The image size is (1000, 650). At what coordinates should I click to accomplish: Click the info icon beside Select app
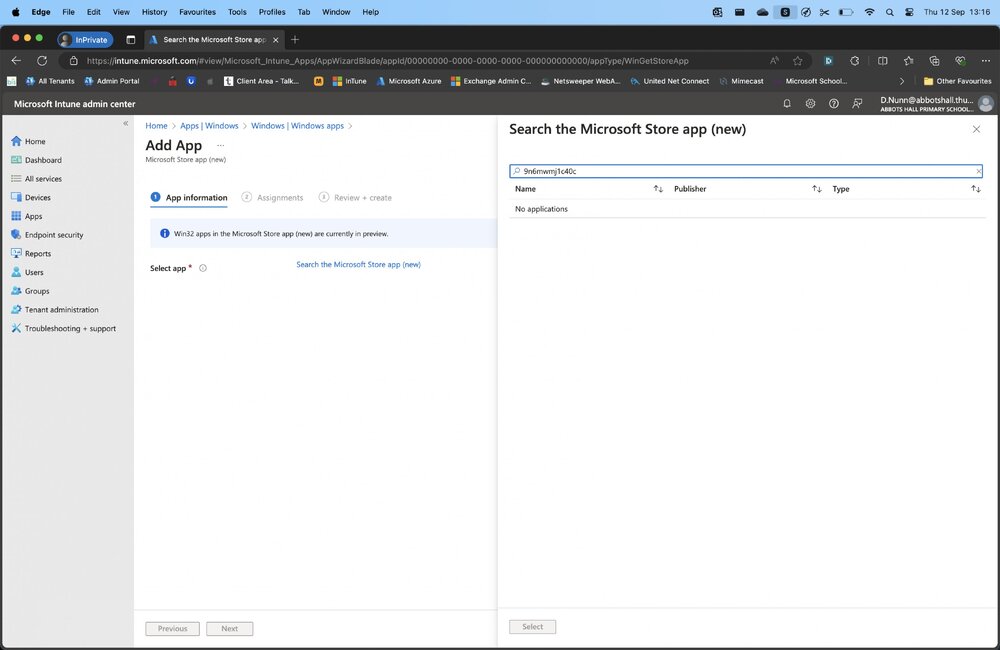203,268
